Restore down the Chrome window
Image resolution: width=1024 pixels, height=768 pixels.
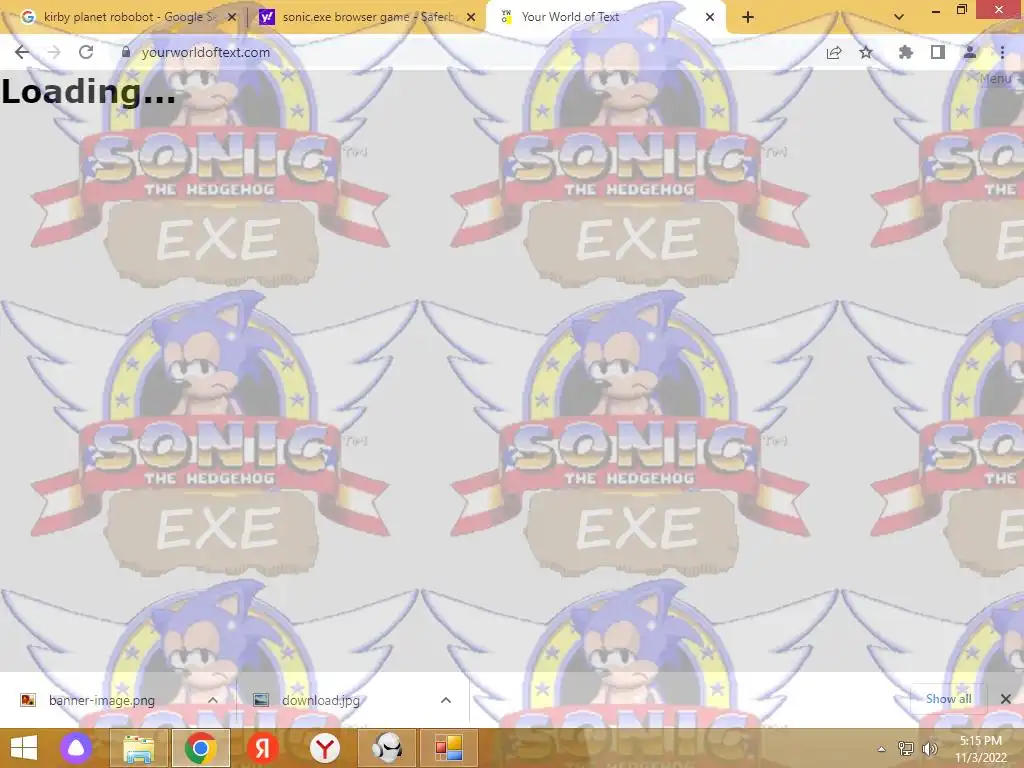[x=961, y=9]
